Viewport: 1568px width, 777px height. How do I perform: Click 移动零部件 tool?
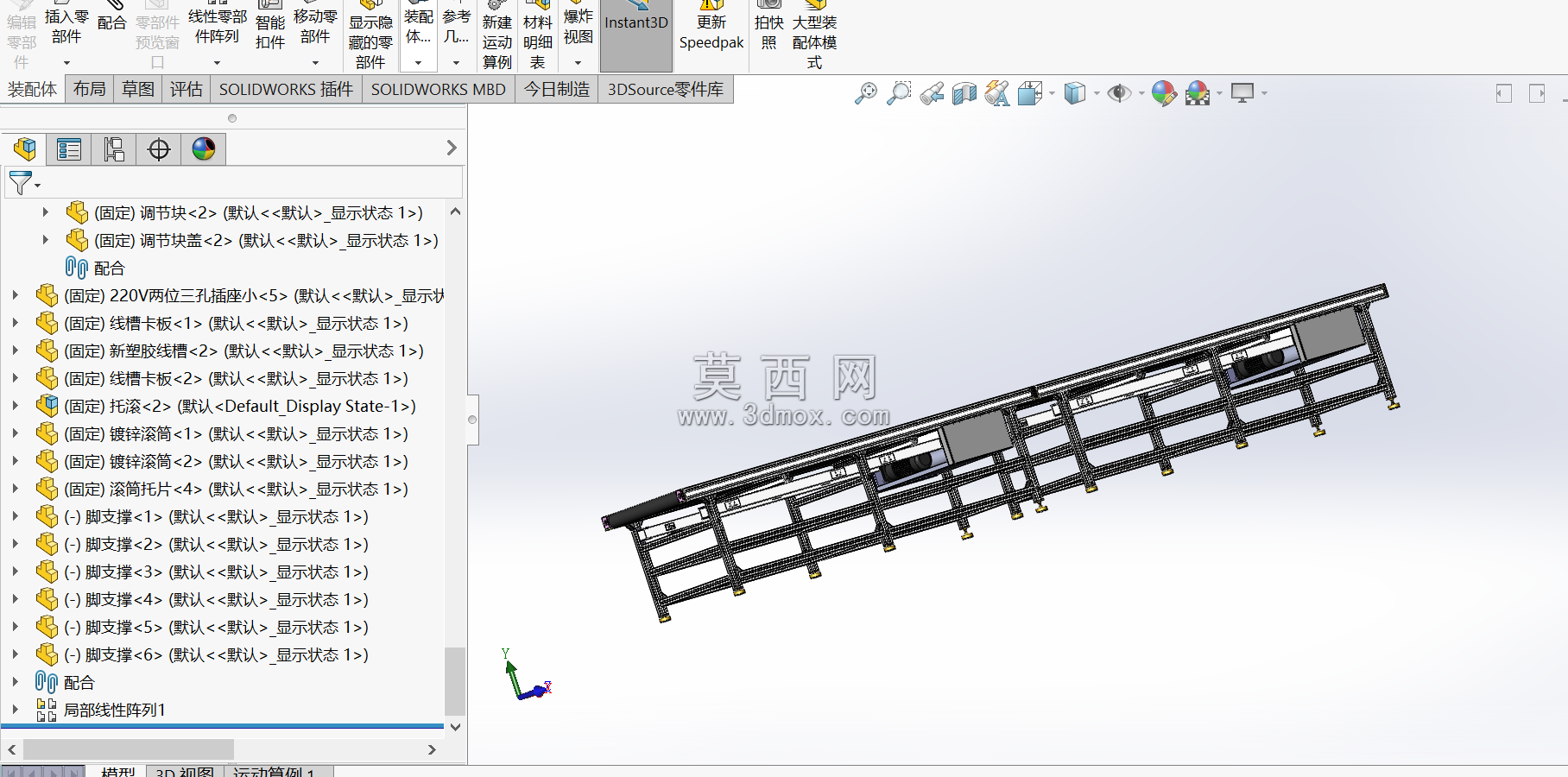pyautogui.click(x=315, y=26)
